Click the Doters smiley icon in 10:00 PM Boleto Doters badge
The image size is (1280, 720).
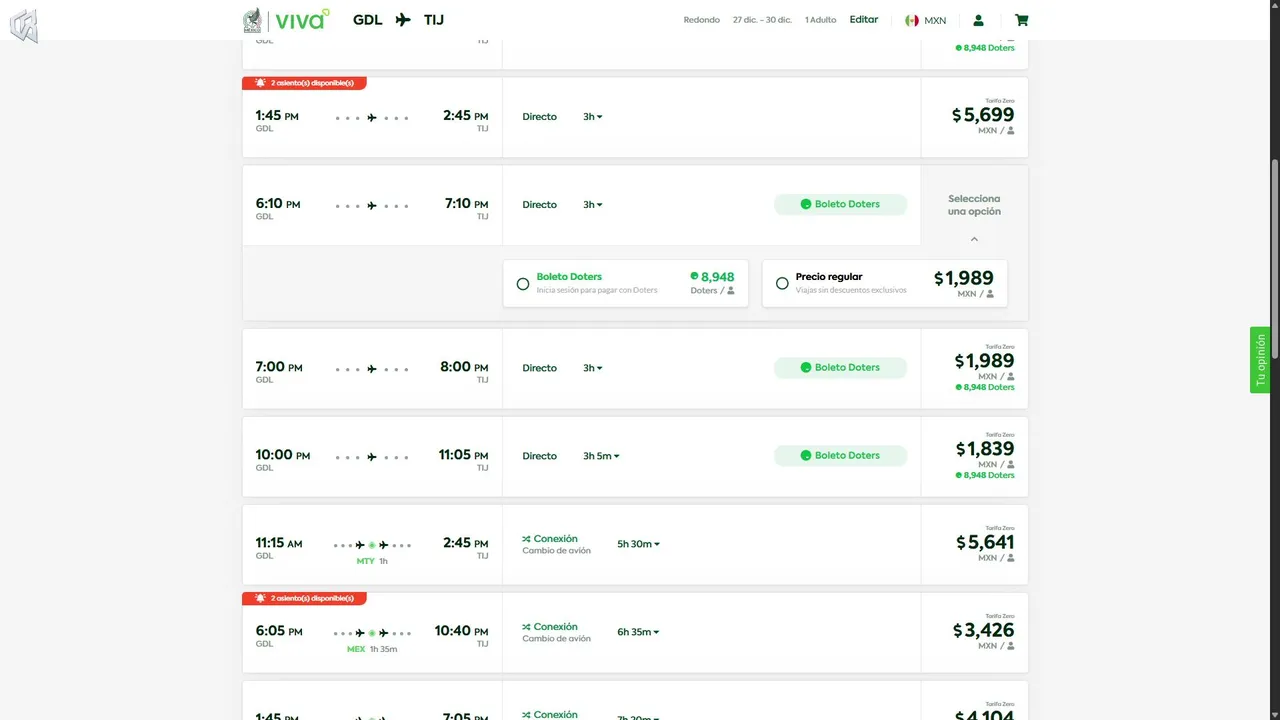coord(805,455)
